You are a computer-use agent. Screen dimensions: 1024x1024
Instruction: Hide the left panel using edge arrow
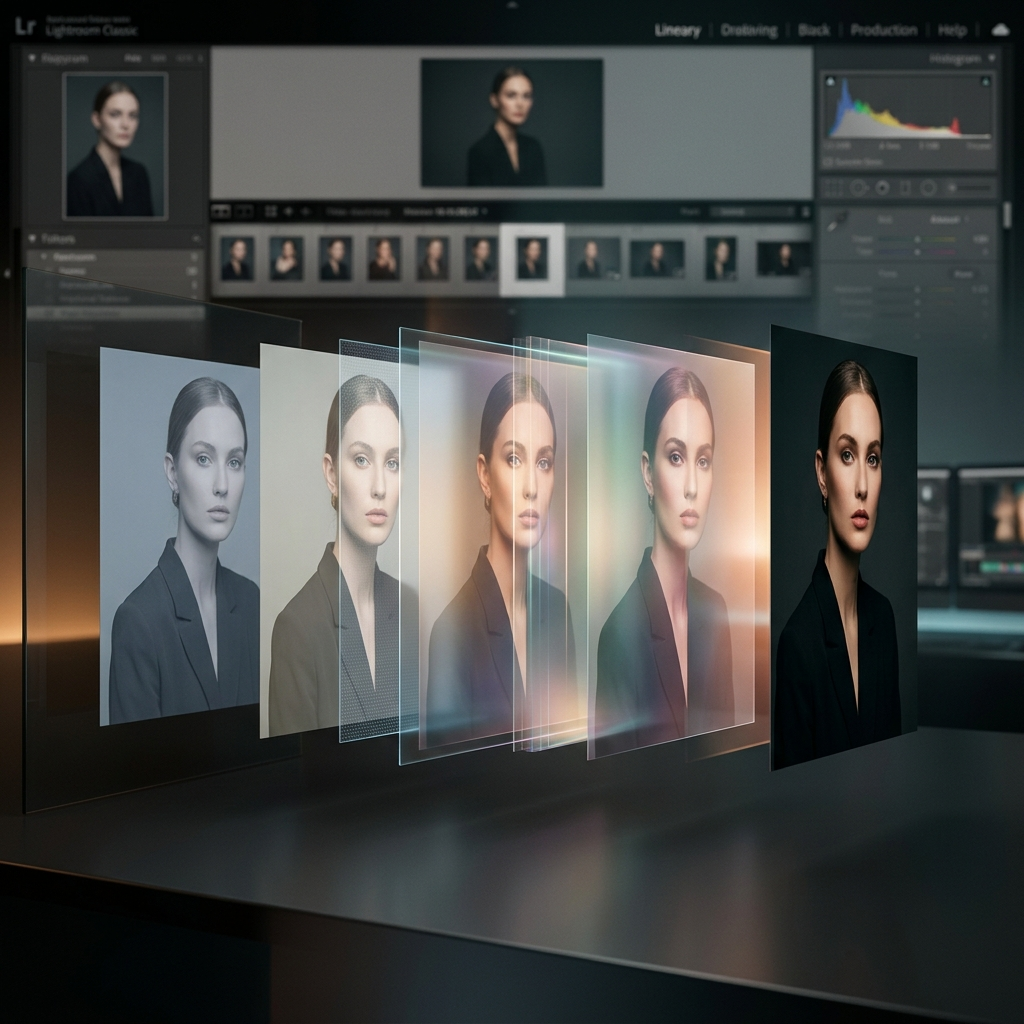(7, 273)
